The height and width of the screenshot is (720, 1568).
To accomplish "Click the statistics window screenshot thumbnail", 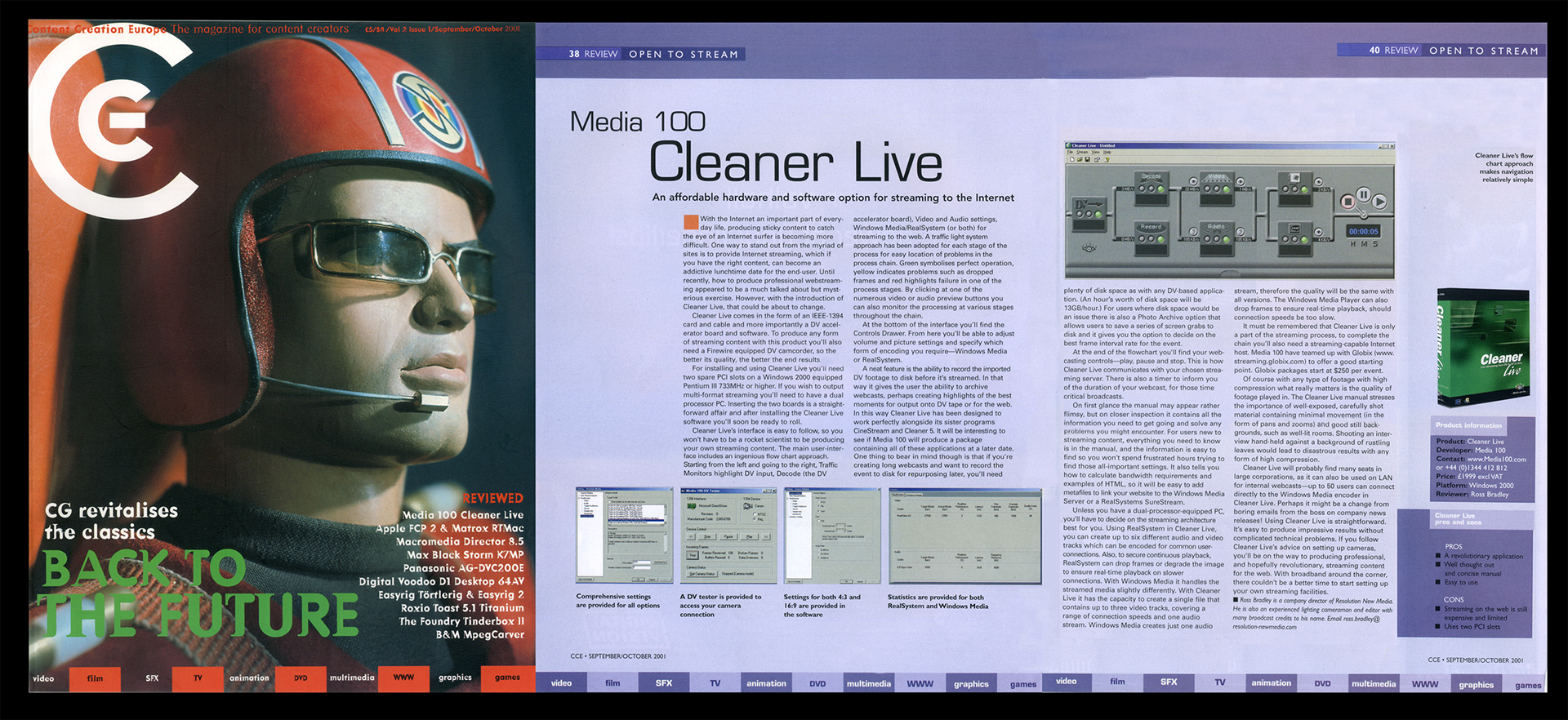I will (964, 536).
